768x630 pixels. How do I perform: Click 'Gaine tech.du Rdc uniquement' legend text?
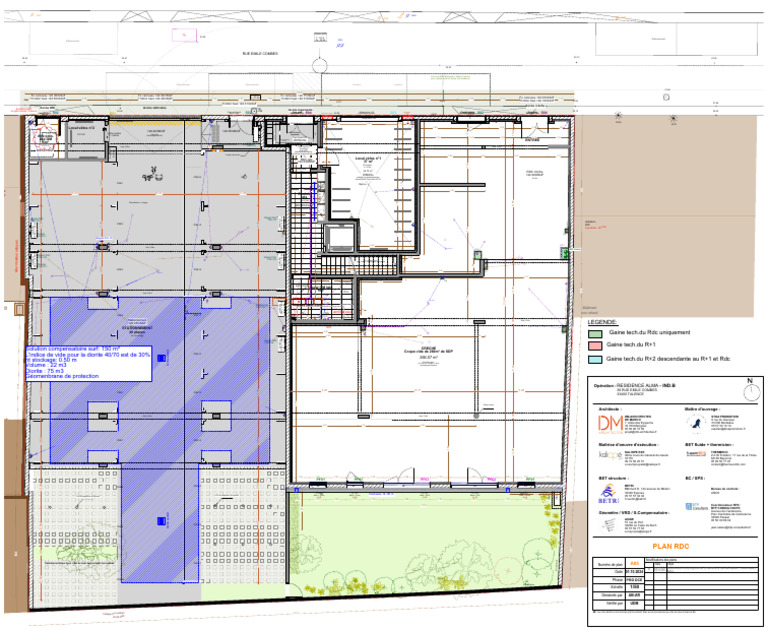[649, 332]
